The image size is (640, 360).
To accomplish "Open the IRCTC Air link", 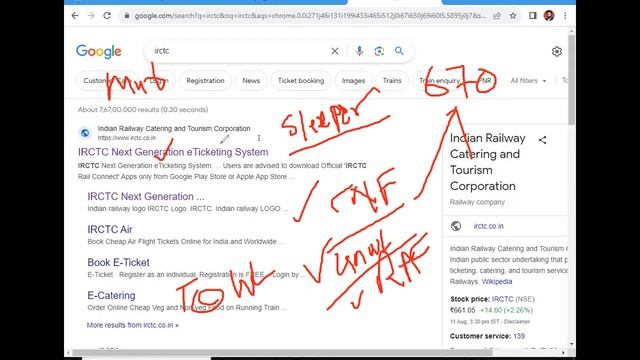I will [110, 229].
